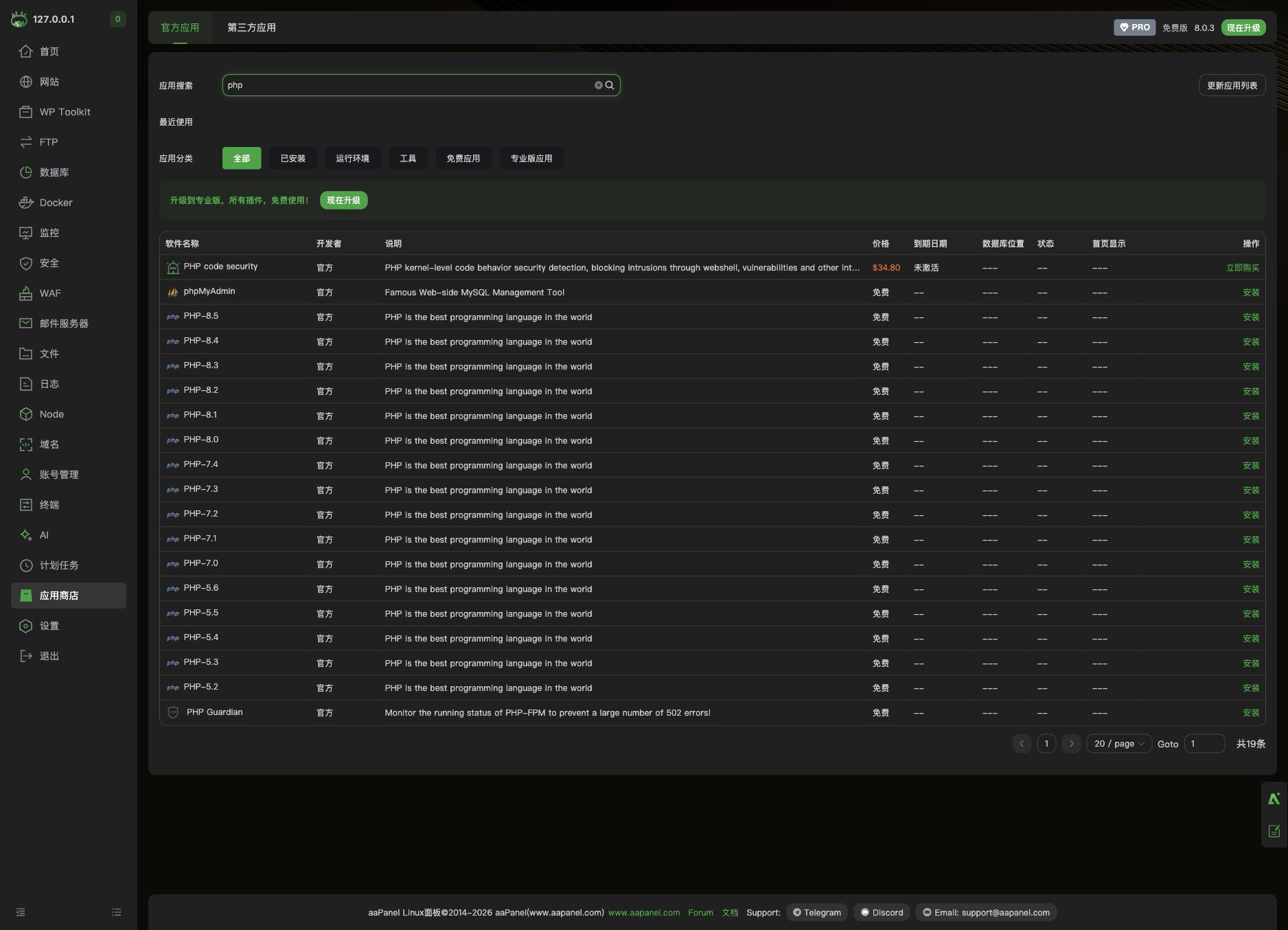
Task: Click the search magnifier icon
Action: point(610,85)
